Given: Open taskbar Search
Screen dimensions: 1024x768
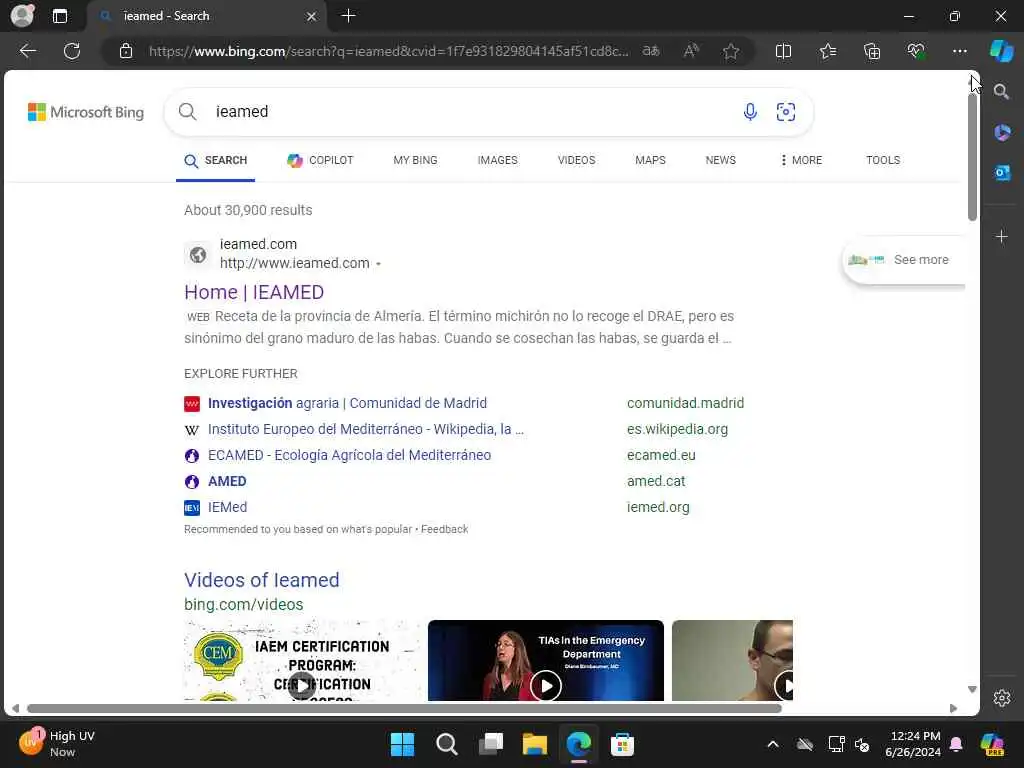Looking at the screenshot, I should coord(447,744).
